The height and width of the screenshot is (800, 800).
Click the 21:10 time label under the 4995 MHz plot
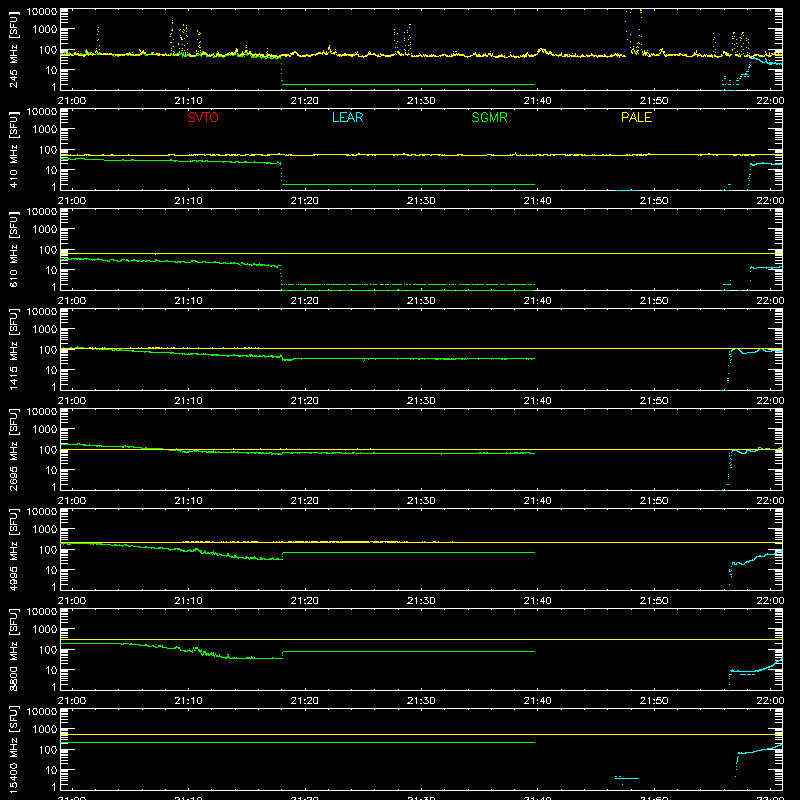click(188, 601)
